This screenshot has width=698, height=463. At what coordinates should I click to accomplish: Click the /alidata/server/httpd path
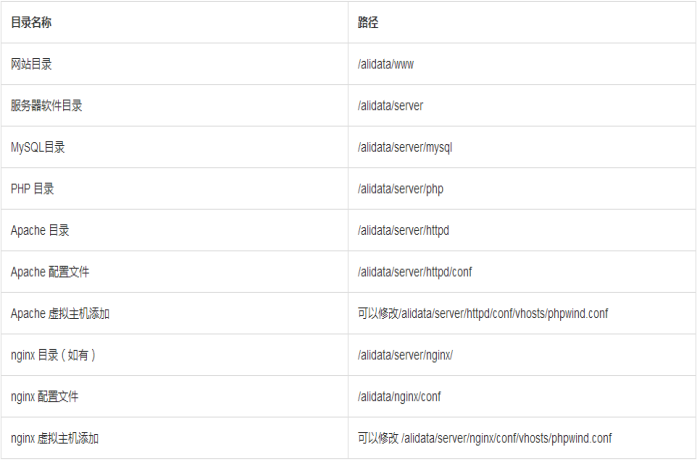[x=404, y=230]
